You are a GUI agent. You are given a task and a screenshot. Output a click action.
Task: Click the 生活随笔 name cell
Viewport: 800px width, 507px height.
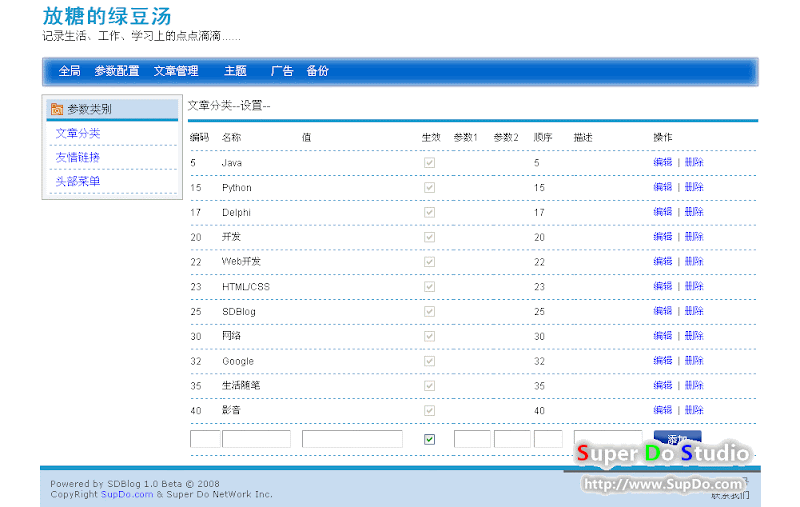(x=241, y=386)
